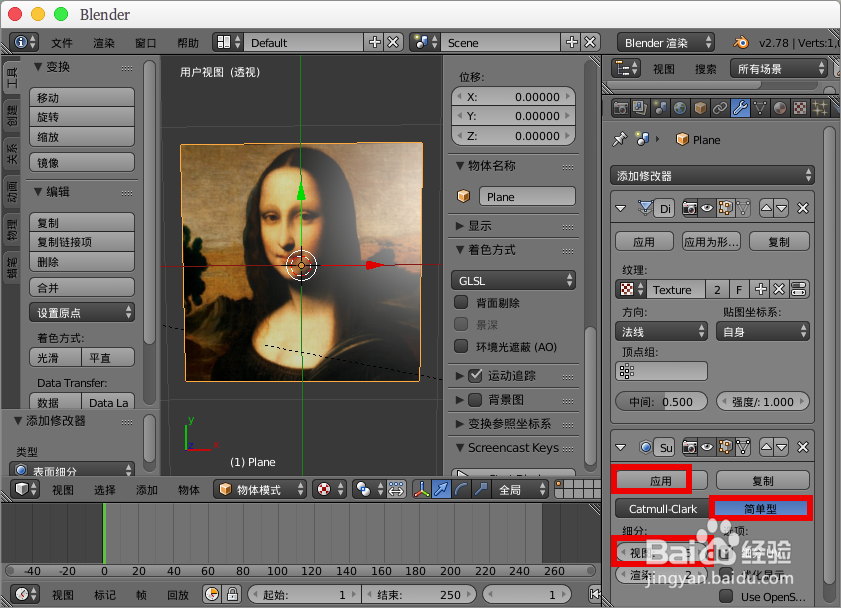Toggle the 3D manipulator axes icon
The image size is (841, 608).
422,489
